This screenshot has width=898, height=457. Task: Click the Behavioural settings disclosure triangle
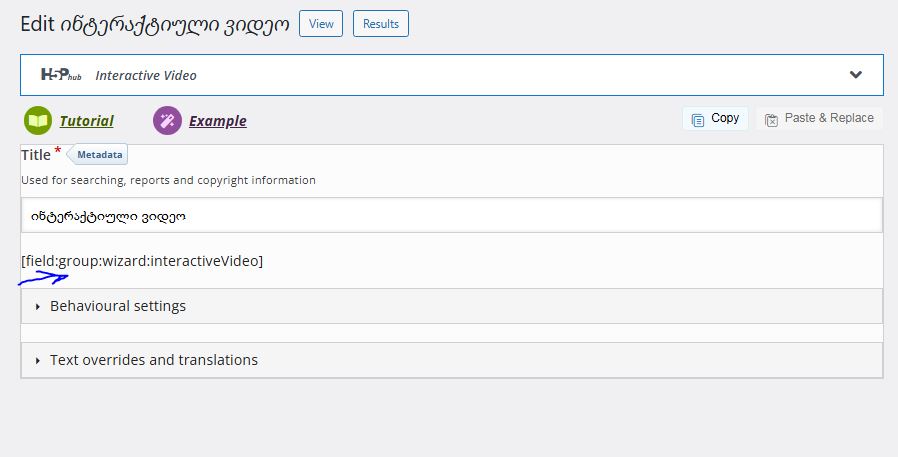click(38, 306)
